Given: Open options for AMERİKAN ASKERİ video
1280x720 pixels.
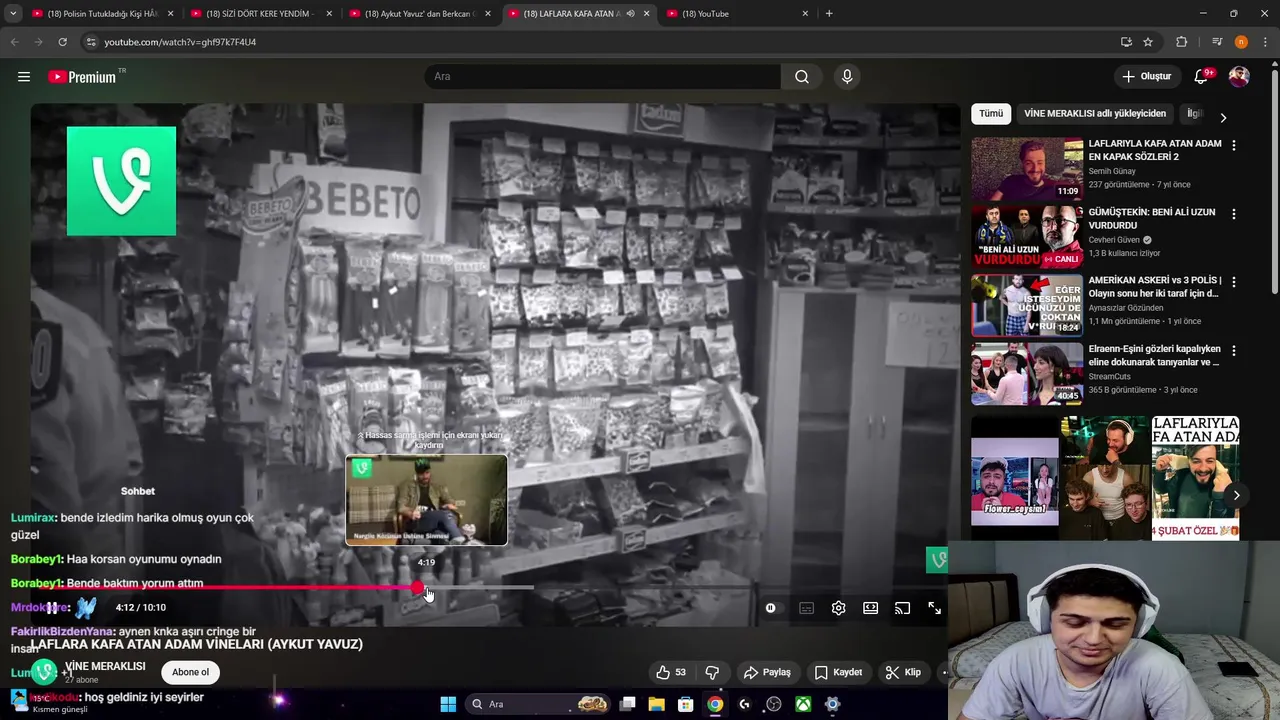Looking at the screenshot, I should coord(1233,282).
